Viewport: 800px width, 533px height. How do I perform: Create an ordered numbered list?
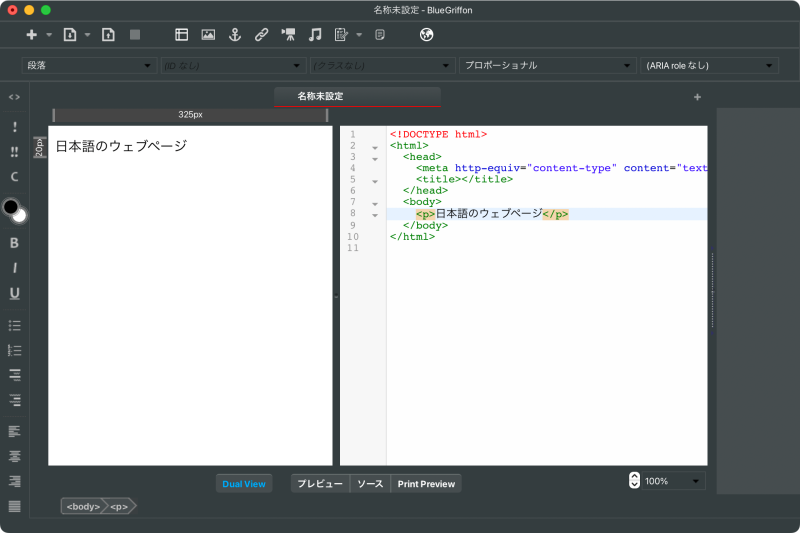[14, 350]
